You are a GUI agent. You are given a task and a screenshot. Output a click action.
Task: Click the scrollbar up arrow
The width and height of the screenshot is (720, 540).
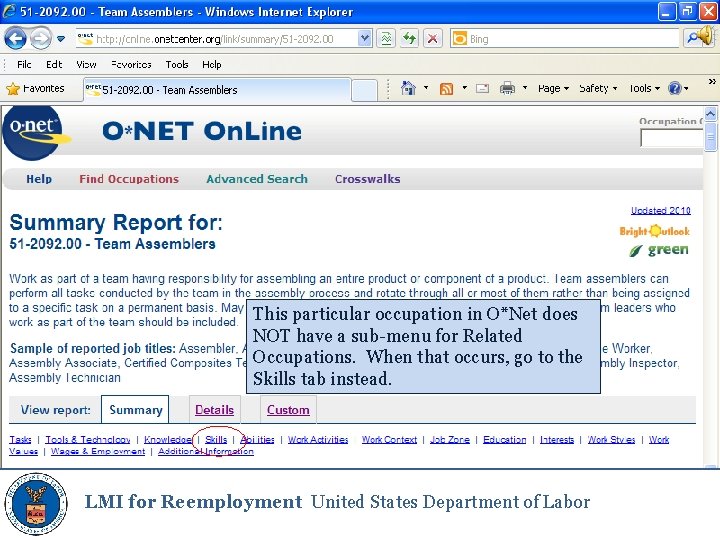pos(710,113)
